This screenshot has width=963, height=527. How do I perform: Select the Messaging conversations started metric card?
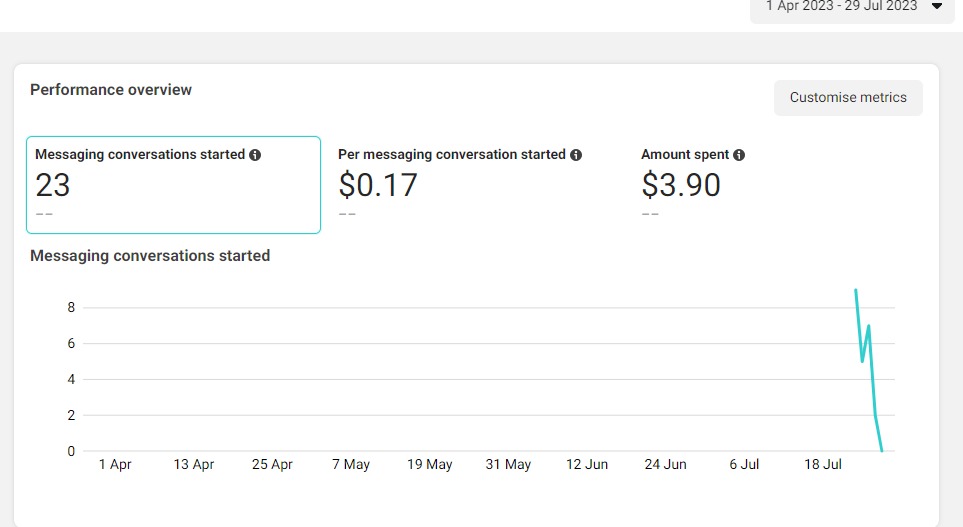pos(173,185)
